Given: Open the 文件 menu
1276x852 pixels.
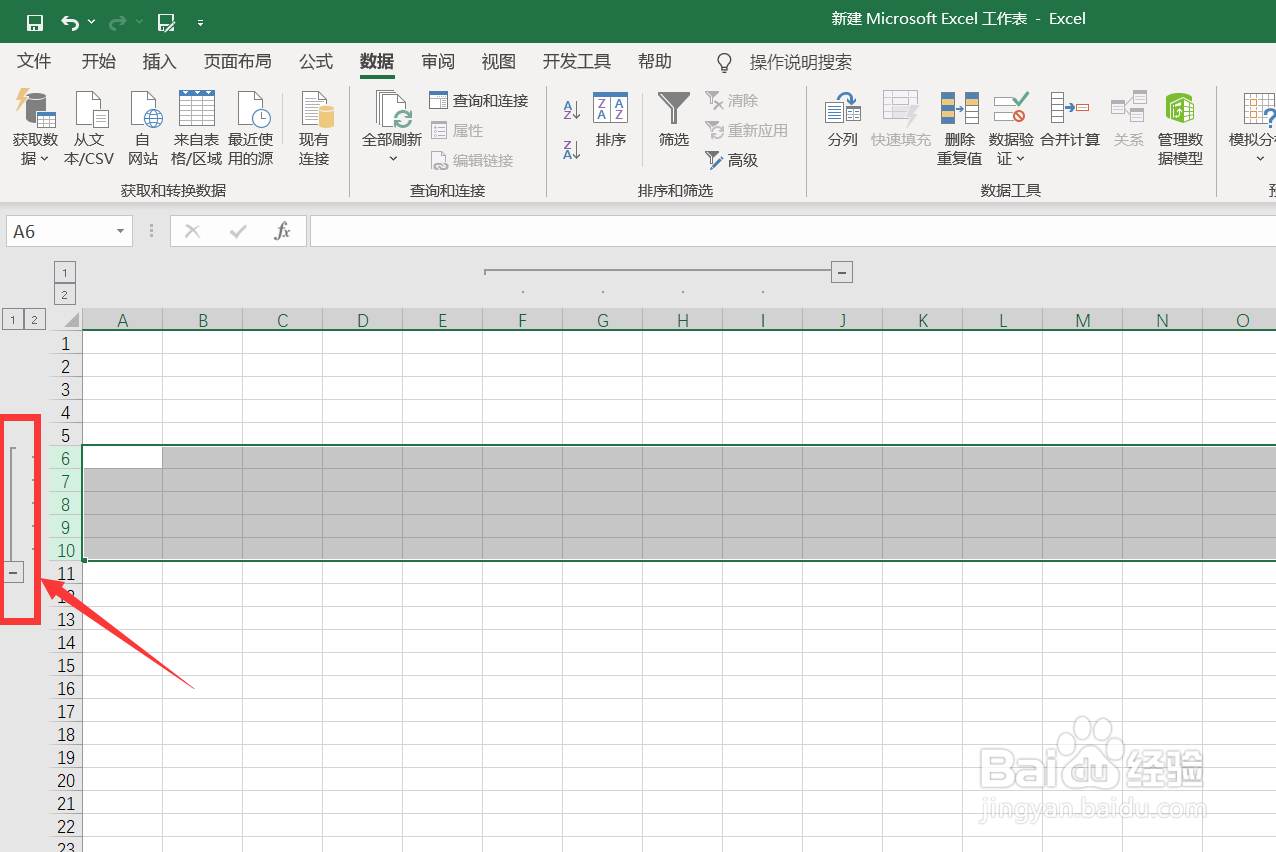Looking at the screenshot, I should [34, 62].
